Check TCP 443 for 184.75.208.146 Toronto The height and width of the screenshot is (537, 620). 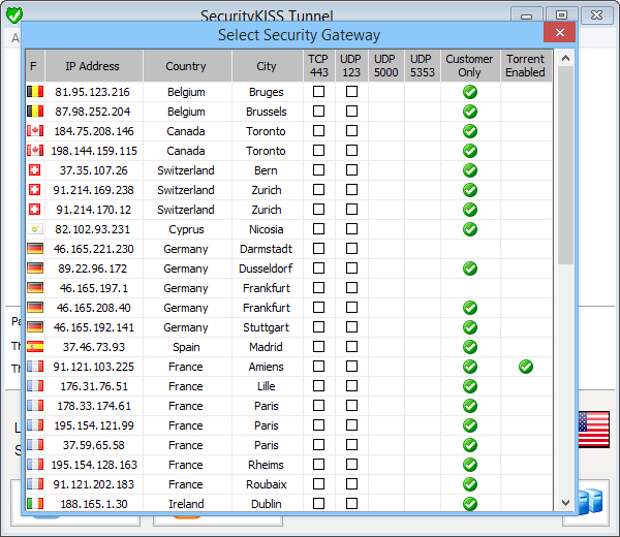pos(319,130)
